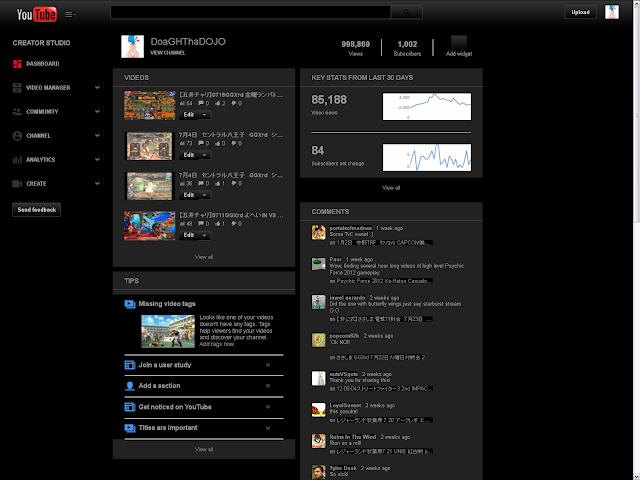640x480 pixels.
Task: Click LoyalSonnet commenter avatar
Action: tap(318, 410)
